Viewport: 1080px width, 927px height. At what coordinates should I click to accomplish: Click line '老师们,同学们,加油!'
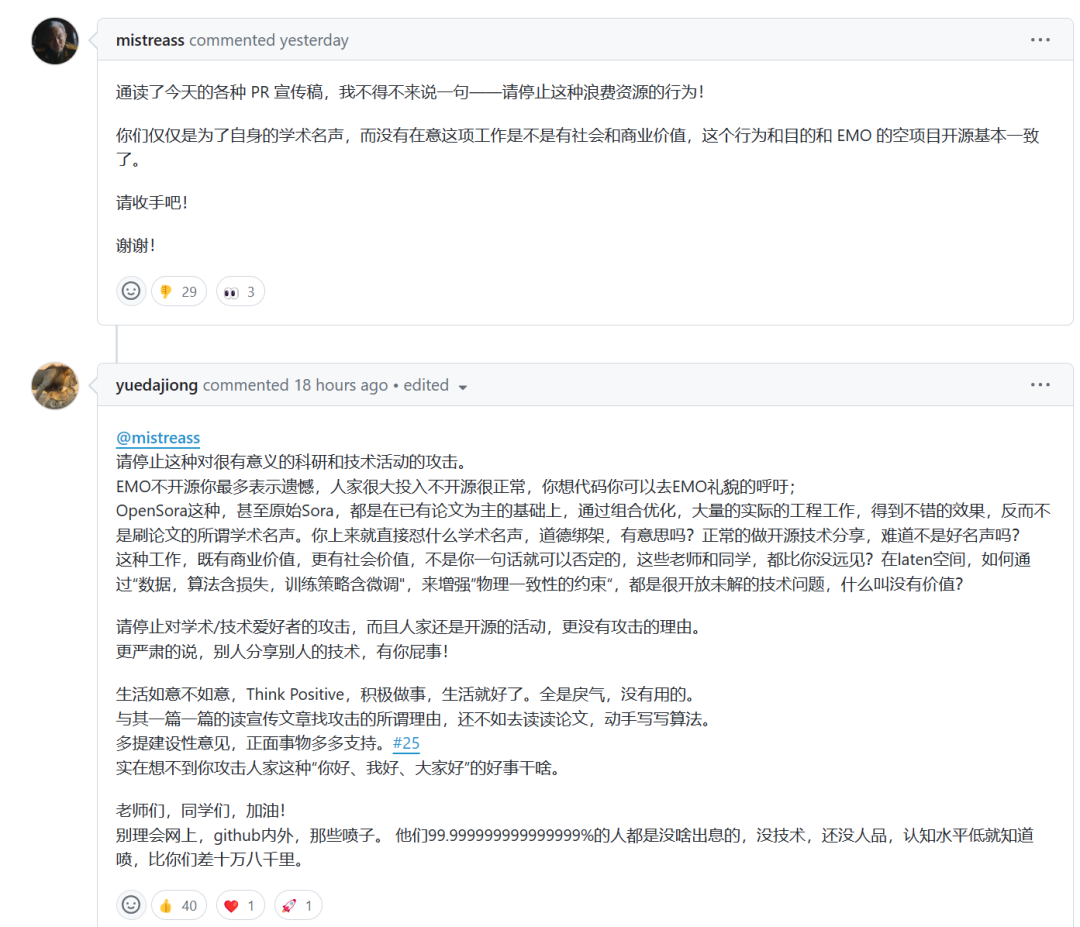200,811
